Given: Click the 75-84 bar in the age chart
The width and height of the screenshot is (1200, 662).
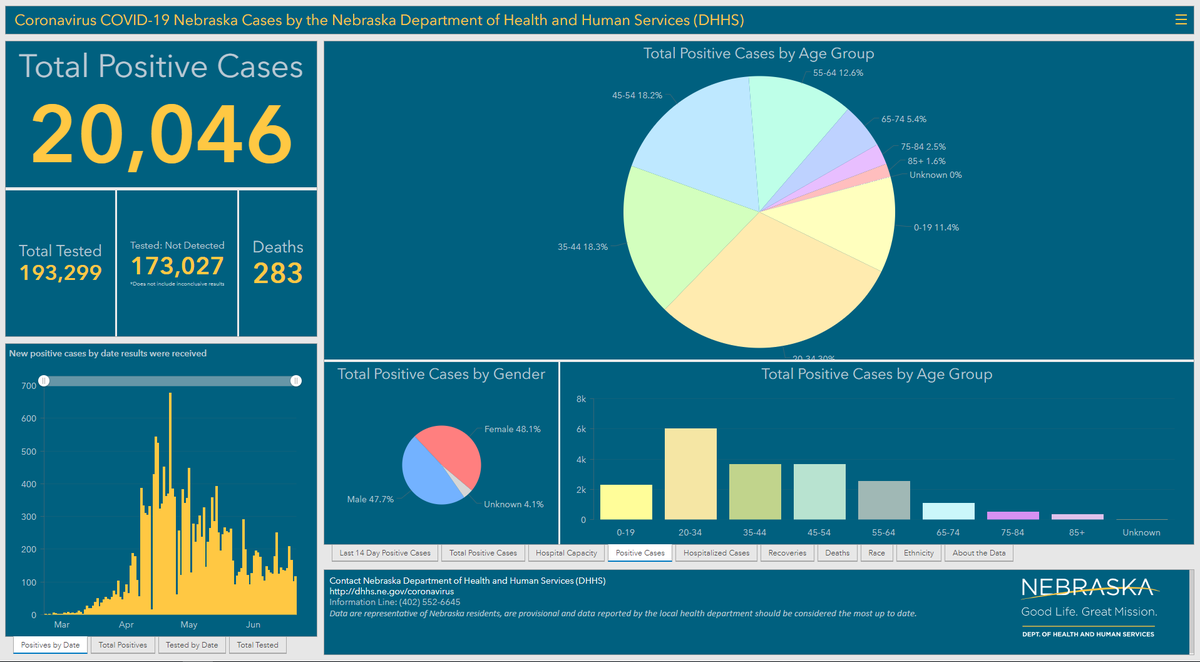Looking at the screenshot, I should coord(1013,516).
